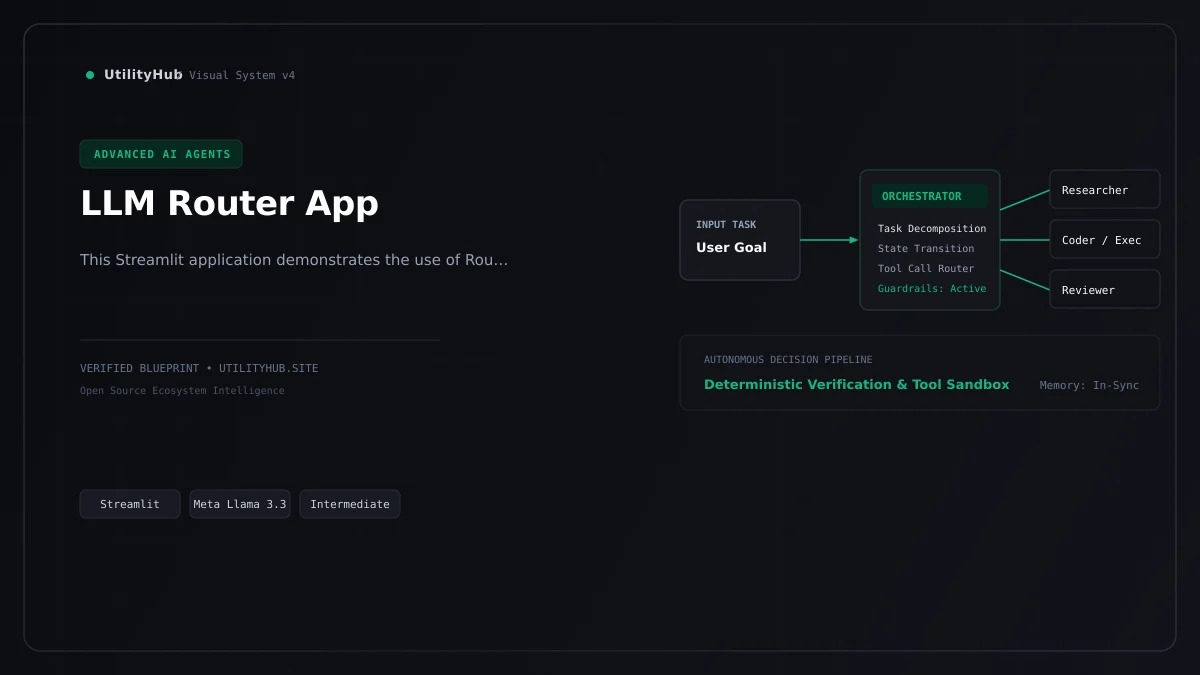Click Deterministic Verification & Tool Sandbox text
1200x675 pixels.
(x=857, y=385)
